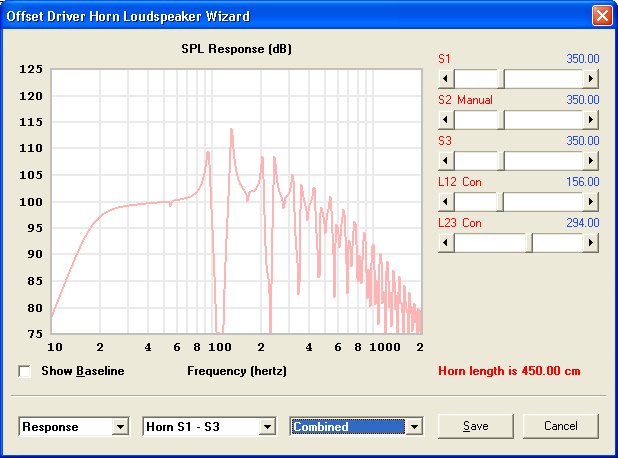Click the S2 value 350.00
This screenshot has width=618, height=458.
pyautogui.click(x=583, y=100)
